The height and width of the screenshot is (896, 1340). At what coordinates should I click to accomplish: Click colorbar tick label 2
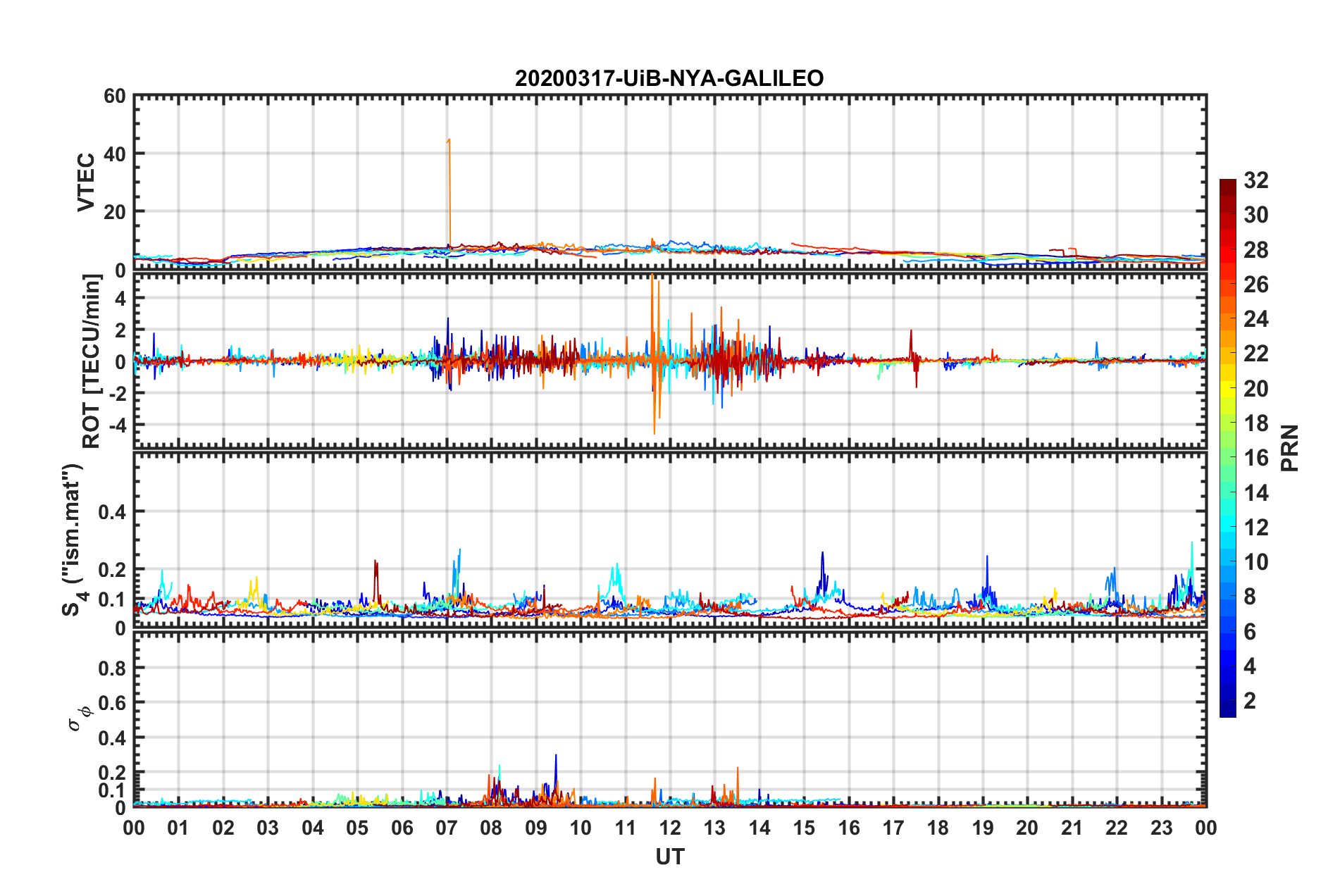coord(1249,700)
